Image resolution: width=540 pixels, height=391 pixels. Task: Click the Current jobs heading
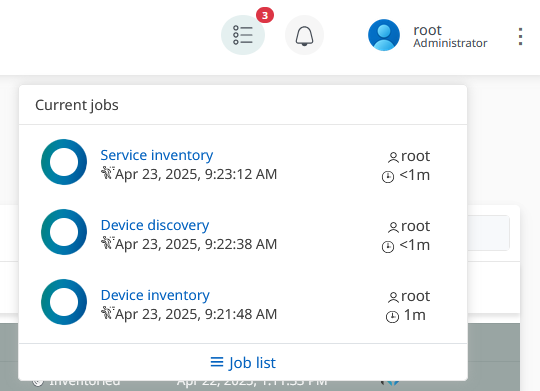[77, 105]
